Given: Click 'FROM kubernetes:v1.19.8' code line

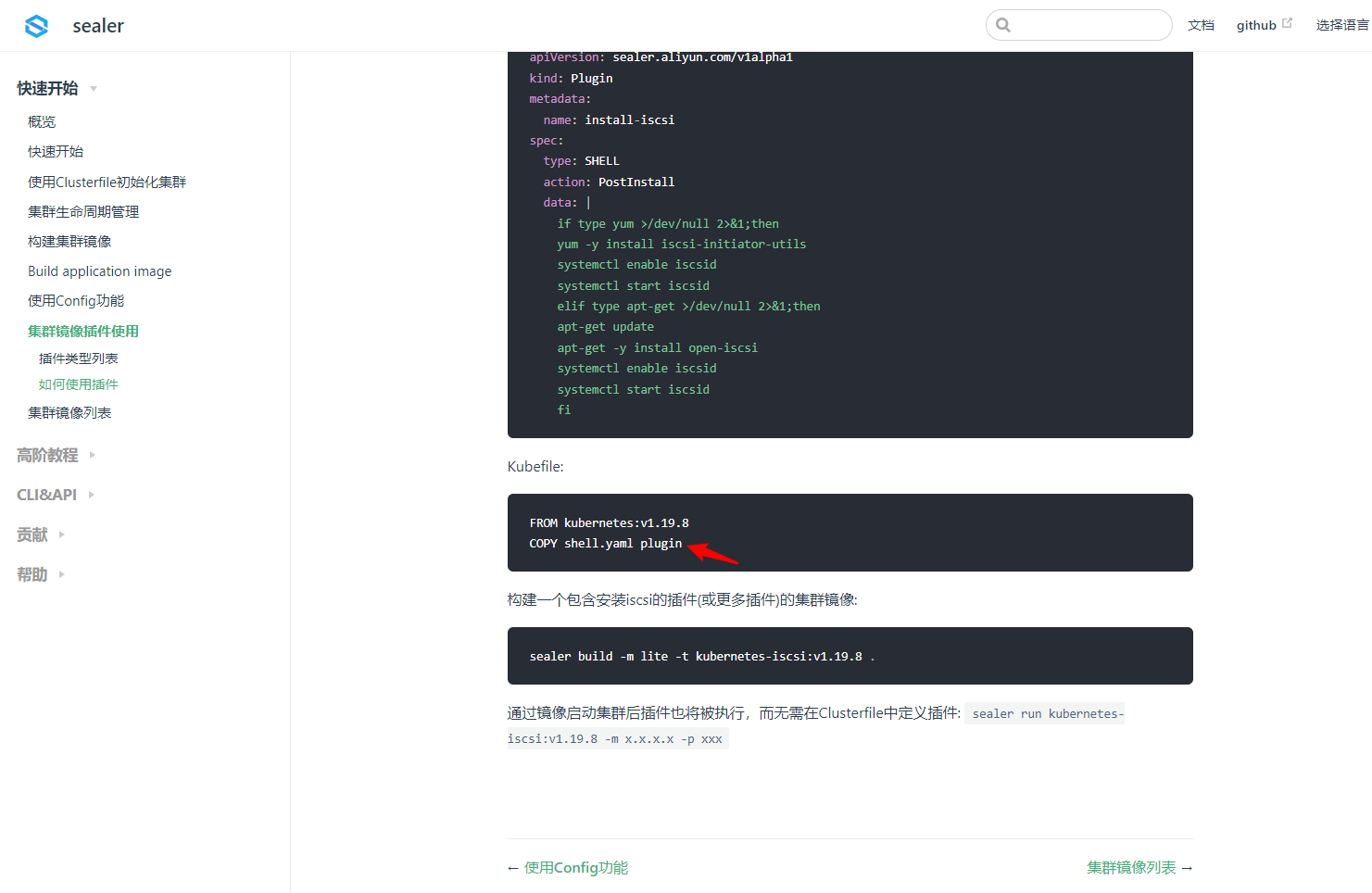Looking at the screenshot, I should [x=610, y=523].
